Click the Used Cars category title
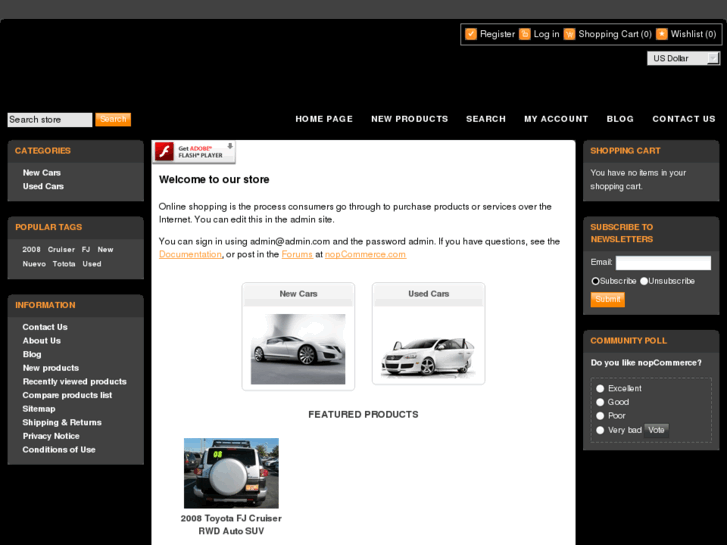 pyautogui.click(x=428, y=294)
